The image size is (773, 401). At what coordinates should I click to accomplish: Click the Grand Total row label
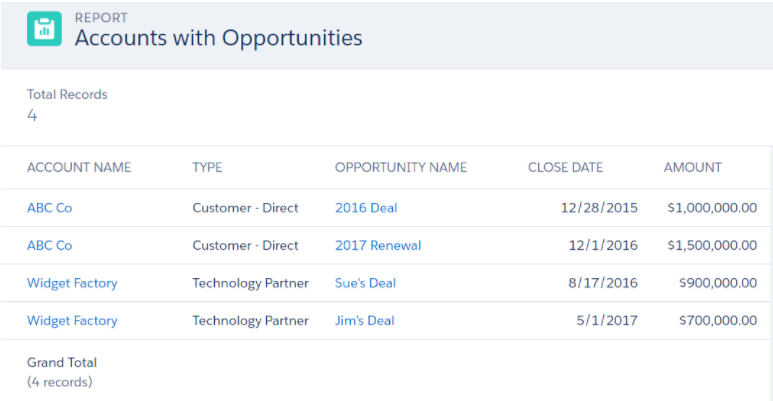pyautogui.click(x=62, y=363)
